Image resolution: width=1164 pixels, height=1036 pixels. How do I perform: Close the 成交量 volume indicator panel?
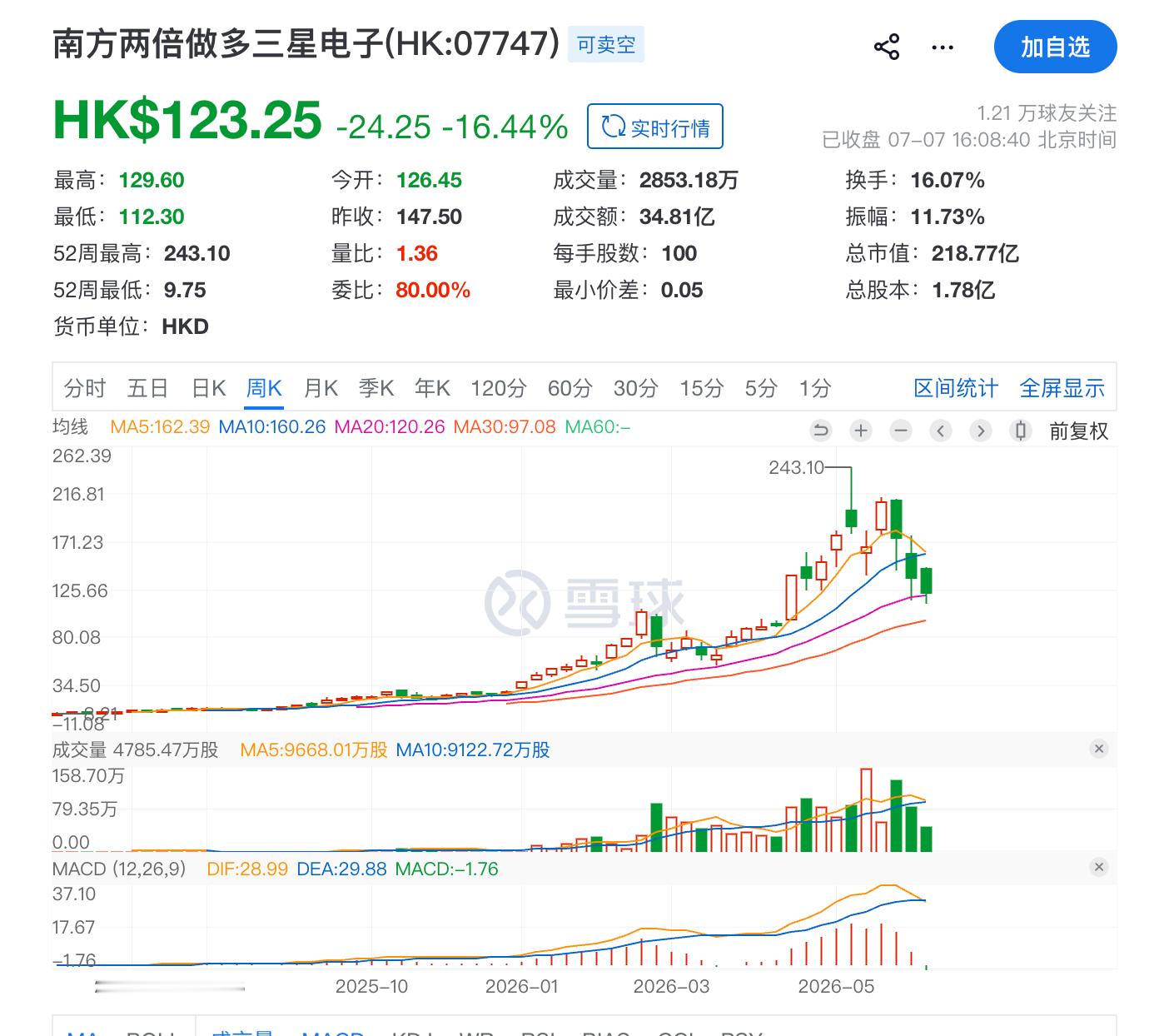pos(1099,749)
